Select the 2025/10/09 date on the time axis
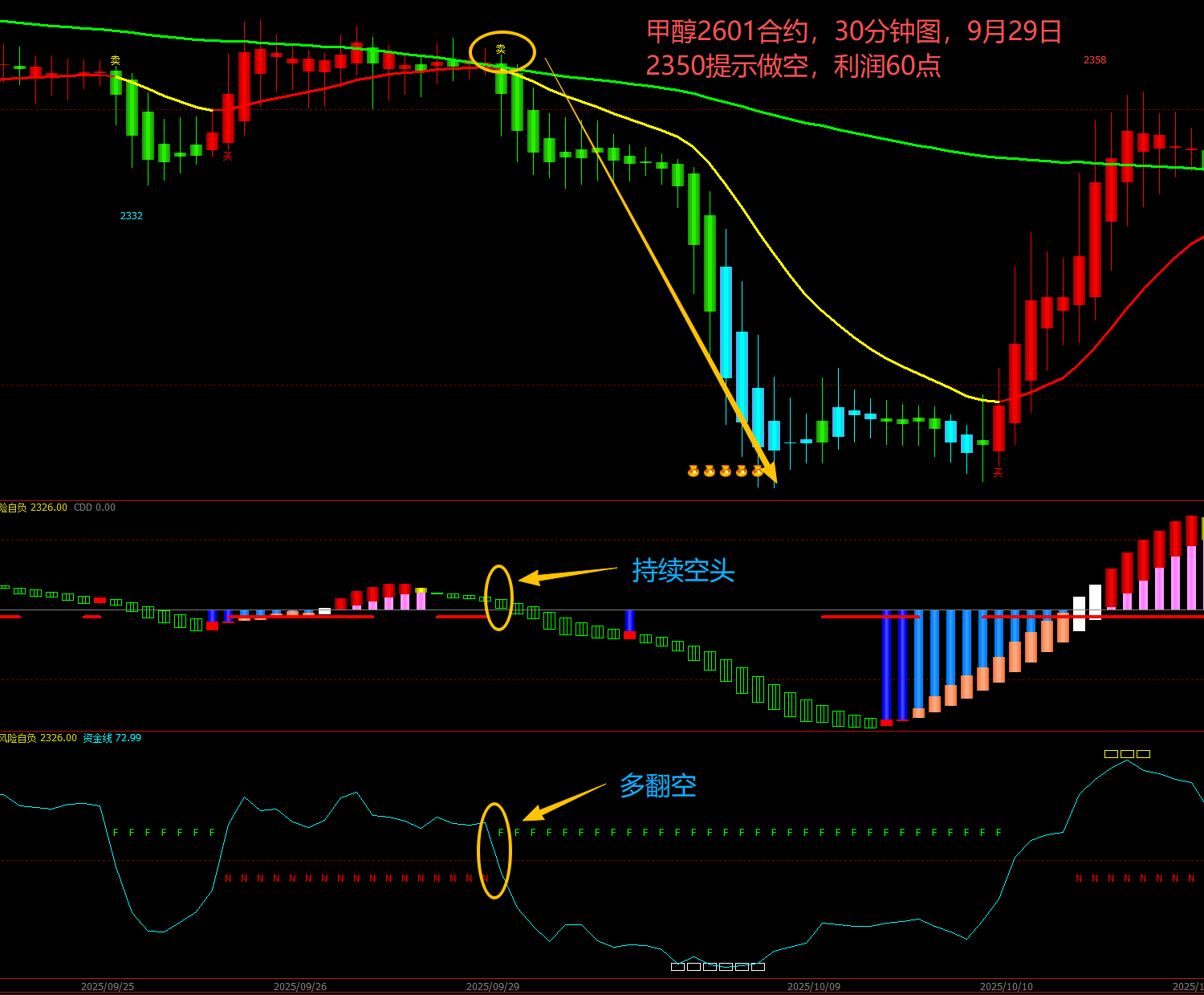This screenshot has width=1204, height=995. tap(814, 986)
